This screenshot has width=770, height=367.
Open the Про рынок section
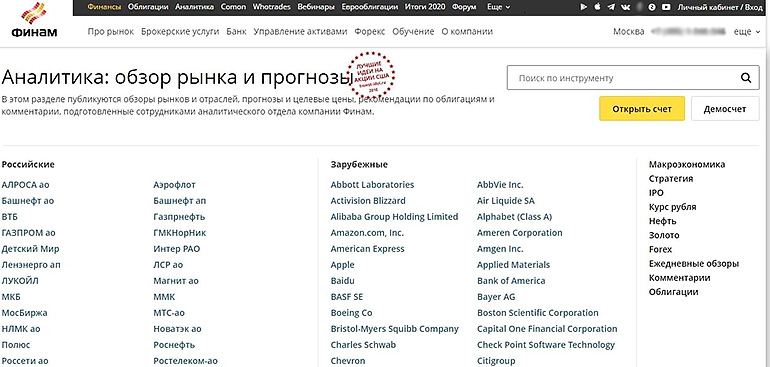[x=110, y=31]
